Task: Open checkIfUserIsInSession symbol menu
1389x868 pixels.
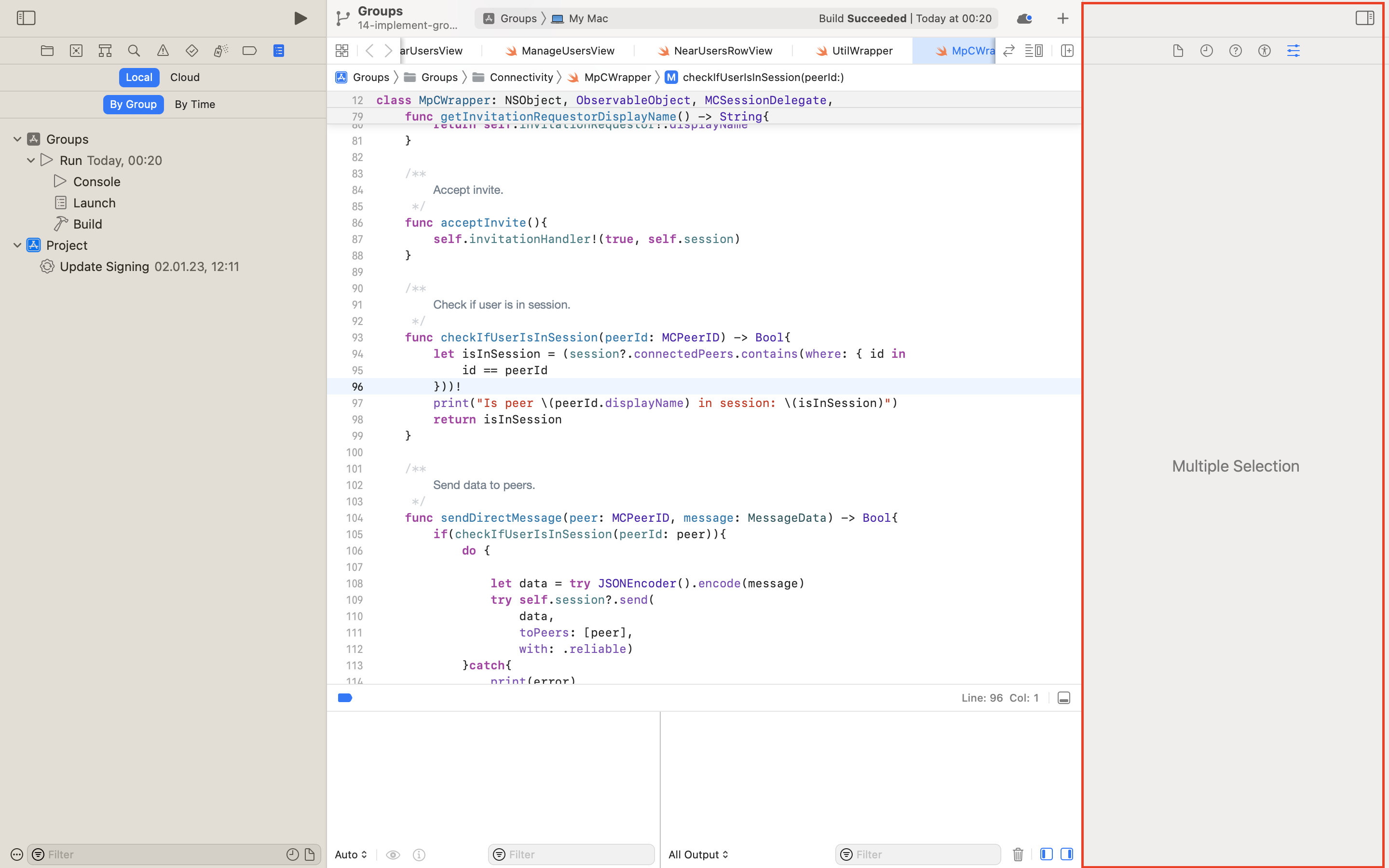Action: pos(755,77)
